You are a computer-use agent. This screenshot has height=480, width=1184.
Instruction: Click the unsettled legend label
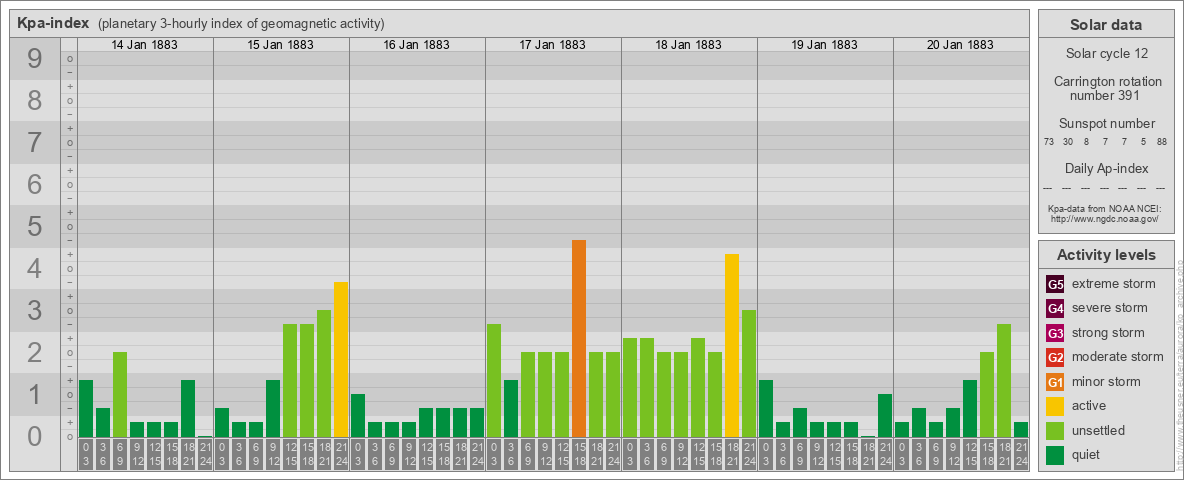coord(1099,431)
